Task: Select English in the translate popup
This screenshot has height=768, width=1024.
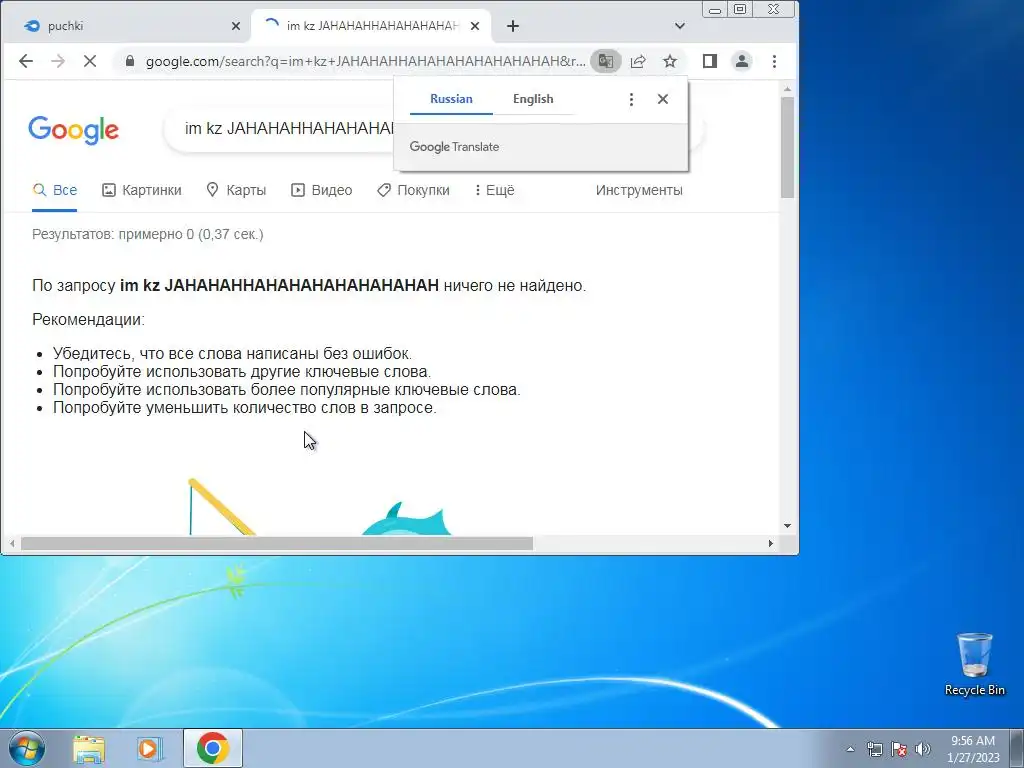Action: pos(533,99)
